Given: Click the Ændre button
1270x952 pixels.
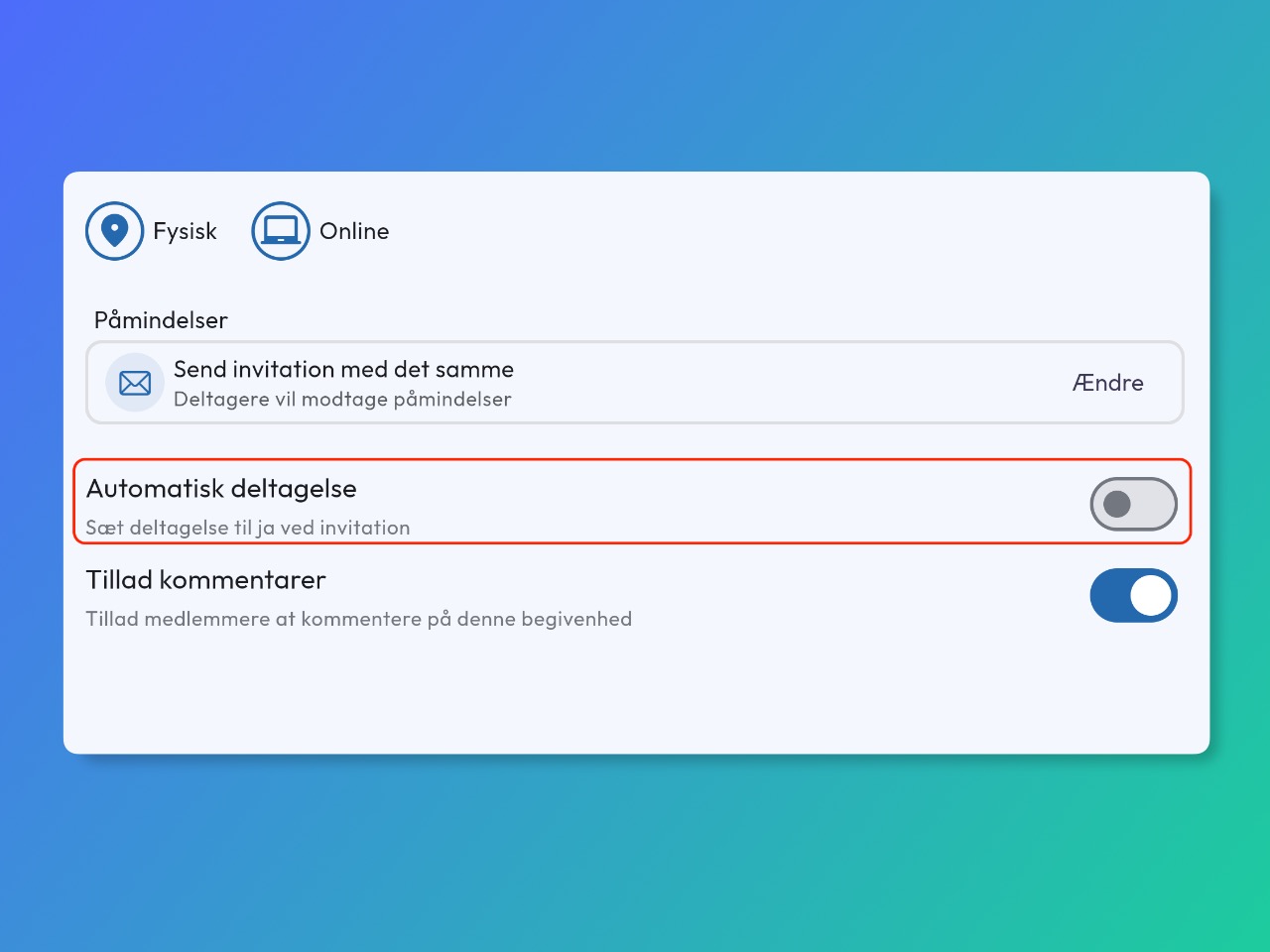Looking at the screenshot, I should (1107, 383).
